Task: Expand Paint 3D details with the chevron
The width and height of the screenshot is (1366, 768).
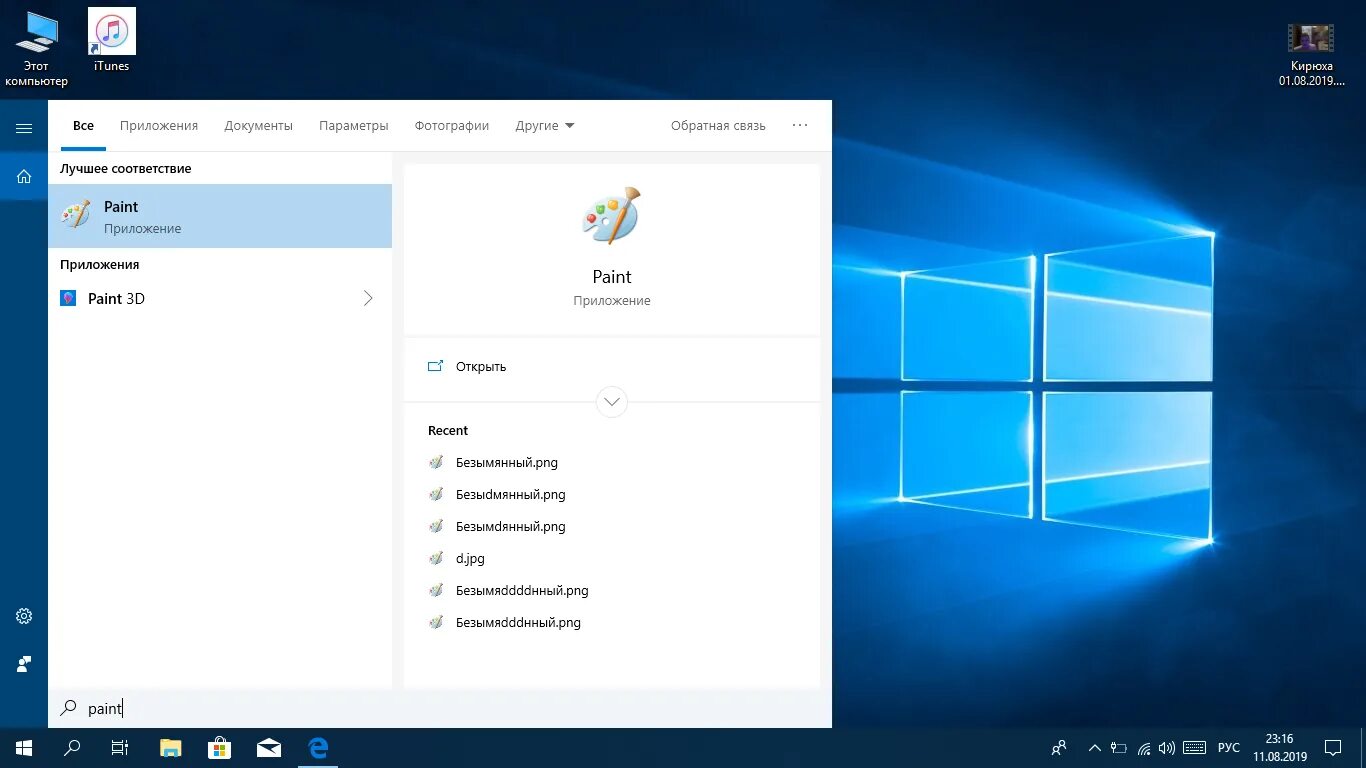Action: (368, 298)
